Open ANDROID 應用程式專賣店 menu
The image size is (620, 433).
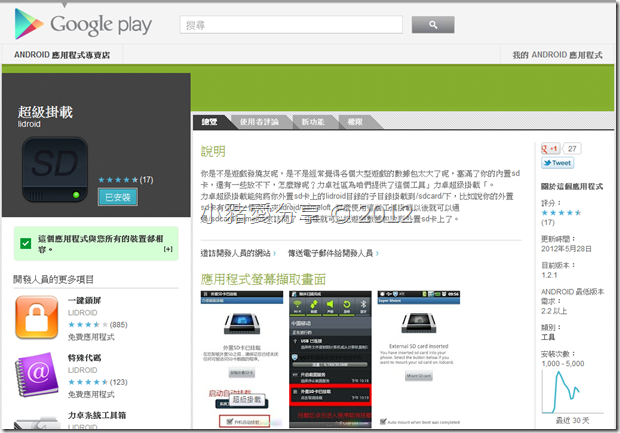coord(62,55)
